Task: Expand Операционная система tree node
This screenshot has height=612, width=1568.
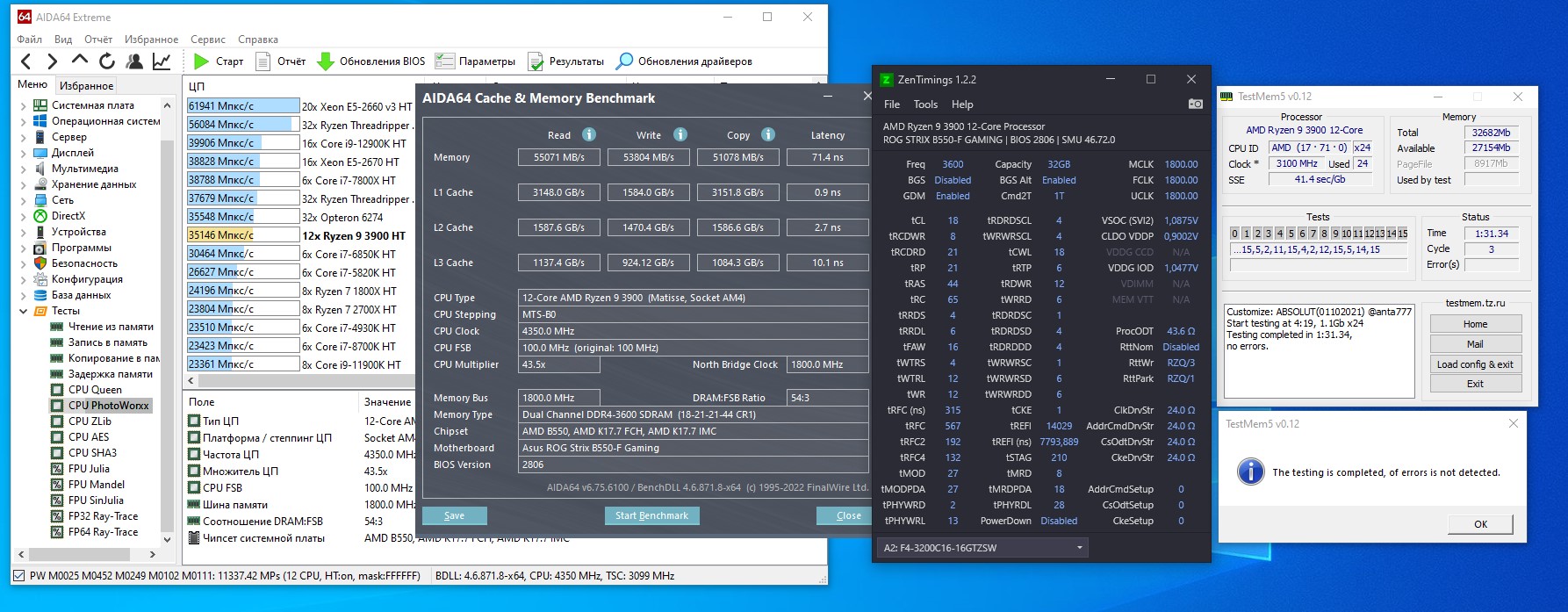Action: pos(23,121)
